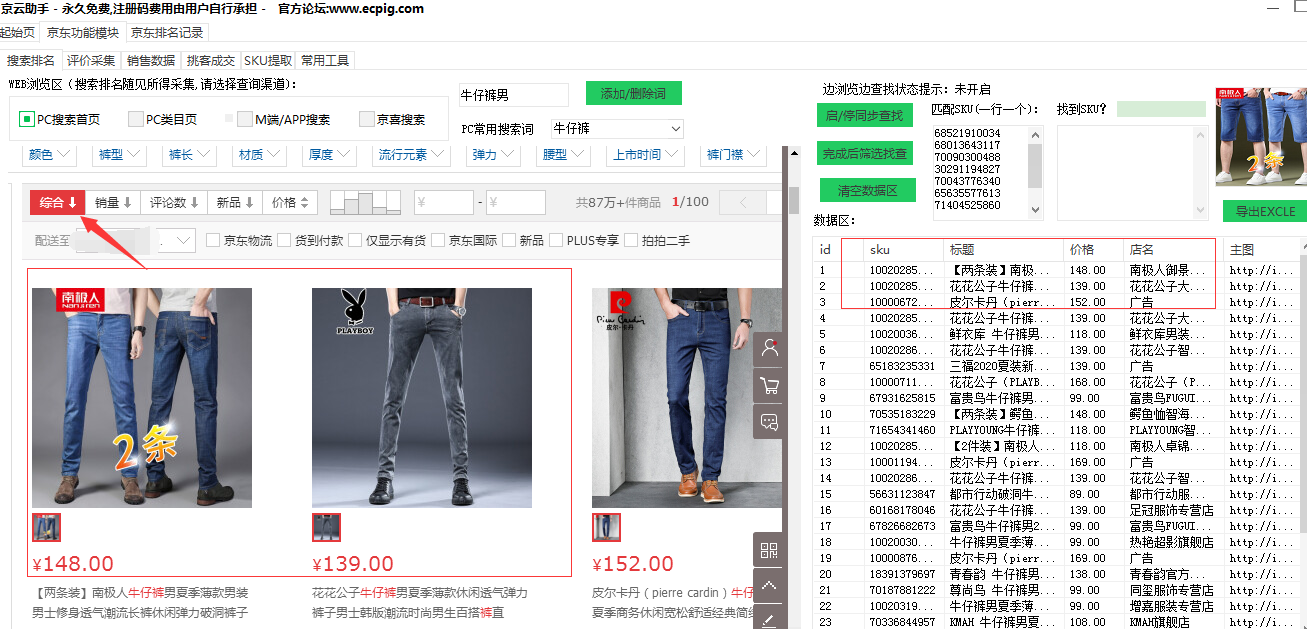Image resolution: width=1307 pixels, height=629 pixels.
Task: Click the minimum price input field
Action: click(x=444, y=202)
